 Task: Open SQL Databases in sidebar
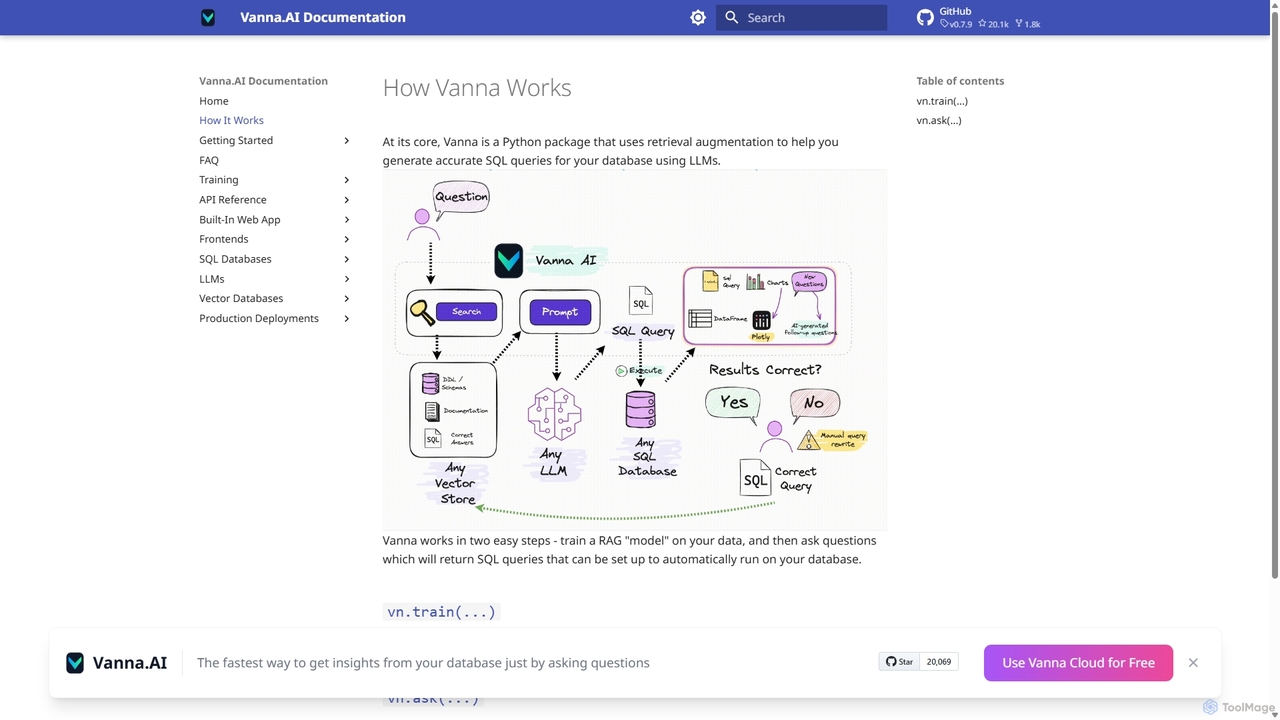pyautogui.click(x=235, y=259)
